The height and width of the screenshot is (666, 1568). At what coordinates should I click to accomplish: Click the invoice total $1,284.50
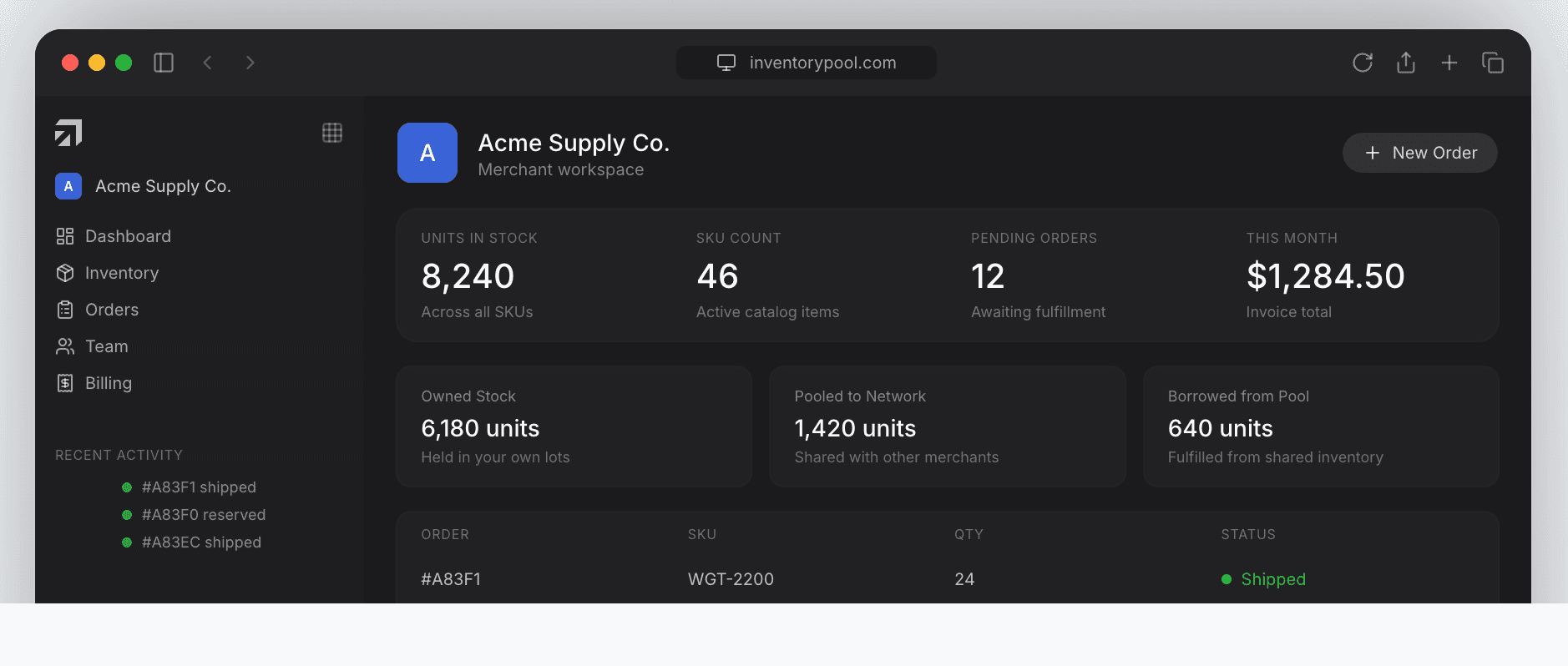1325,276
